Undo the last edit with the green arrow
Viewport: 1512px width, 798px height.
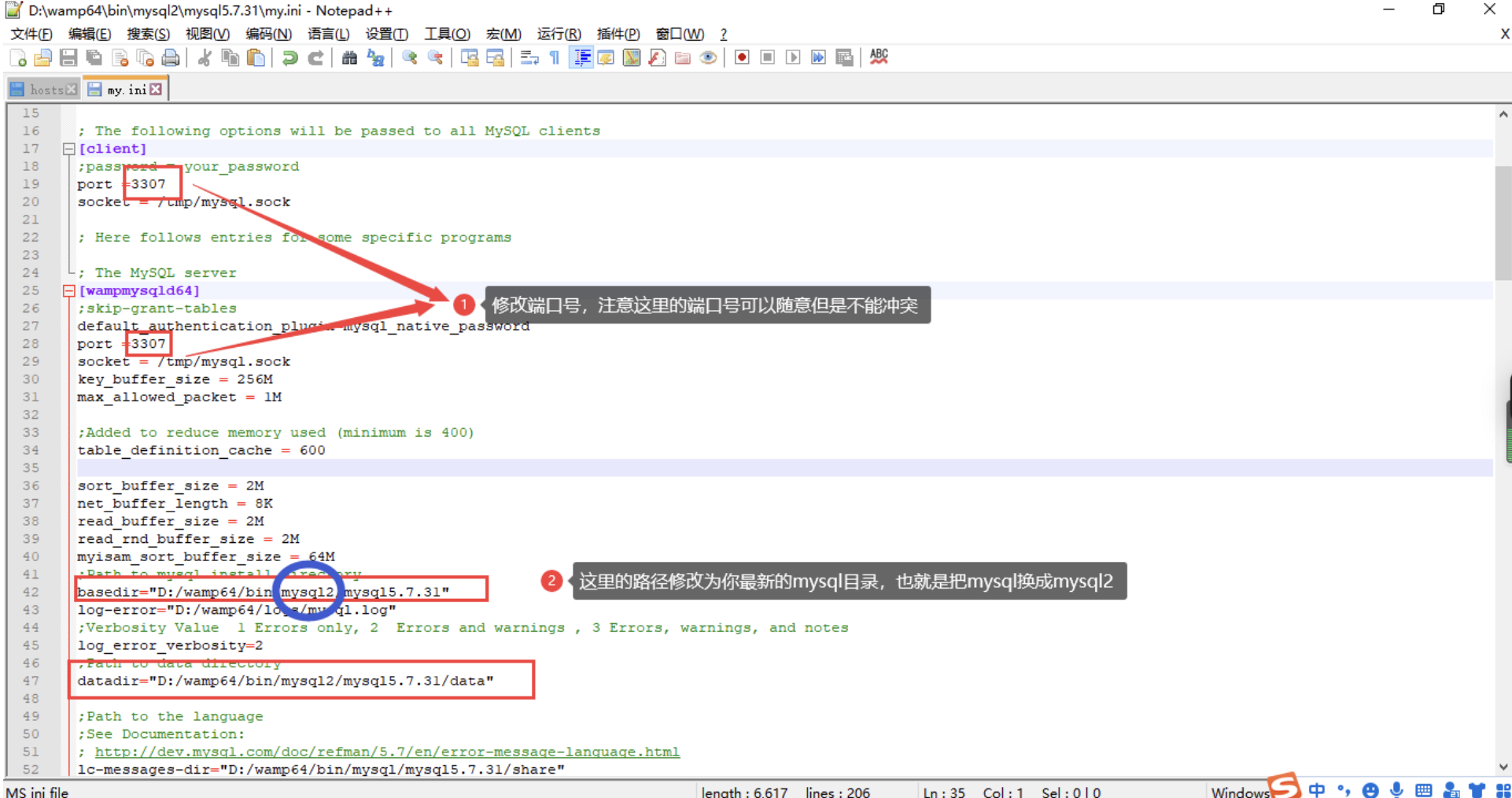tap(289, 57)
